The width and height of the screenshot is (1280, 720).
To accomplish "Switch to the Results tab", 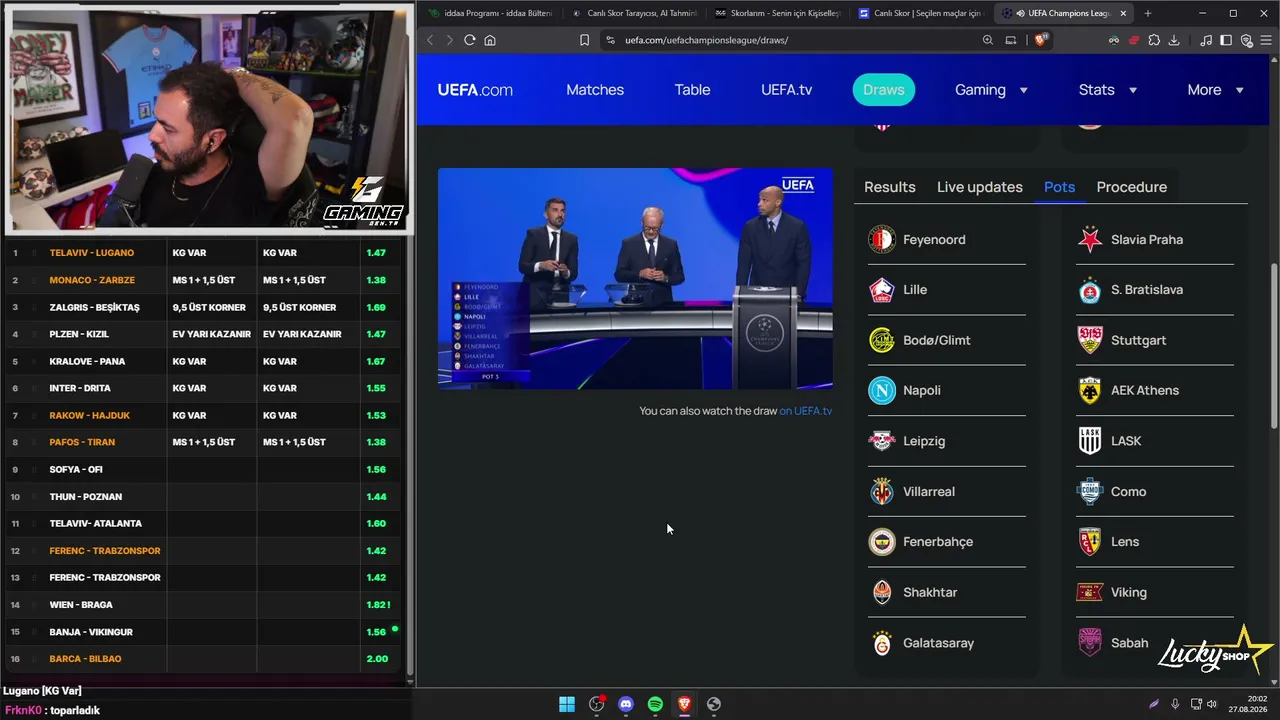I will (x=890, y=187).
